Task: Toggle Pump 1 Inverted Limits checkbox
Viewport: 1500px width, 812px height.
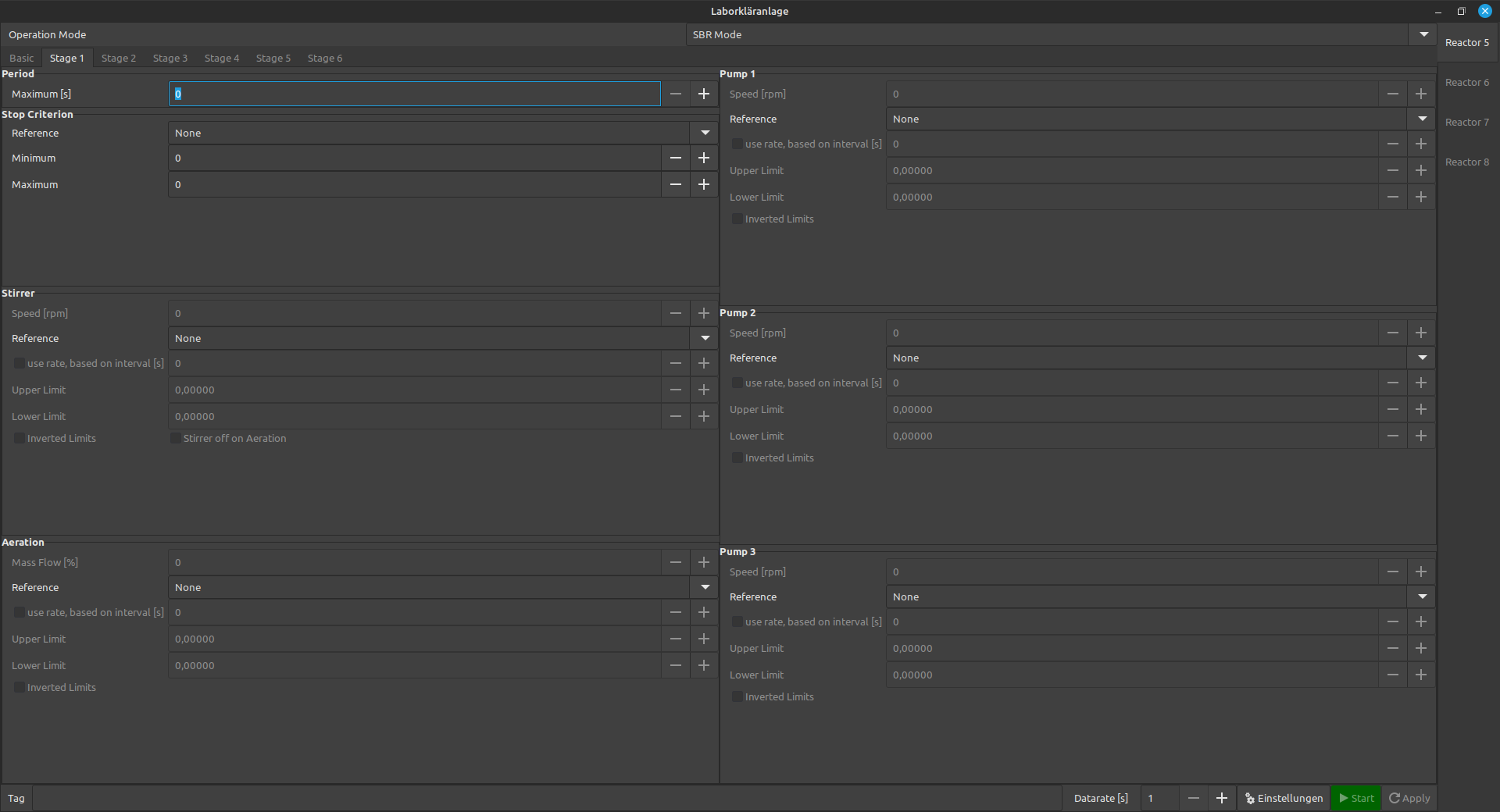Action: coord(737,219)
